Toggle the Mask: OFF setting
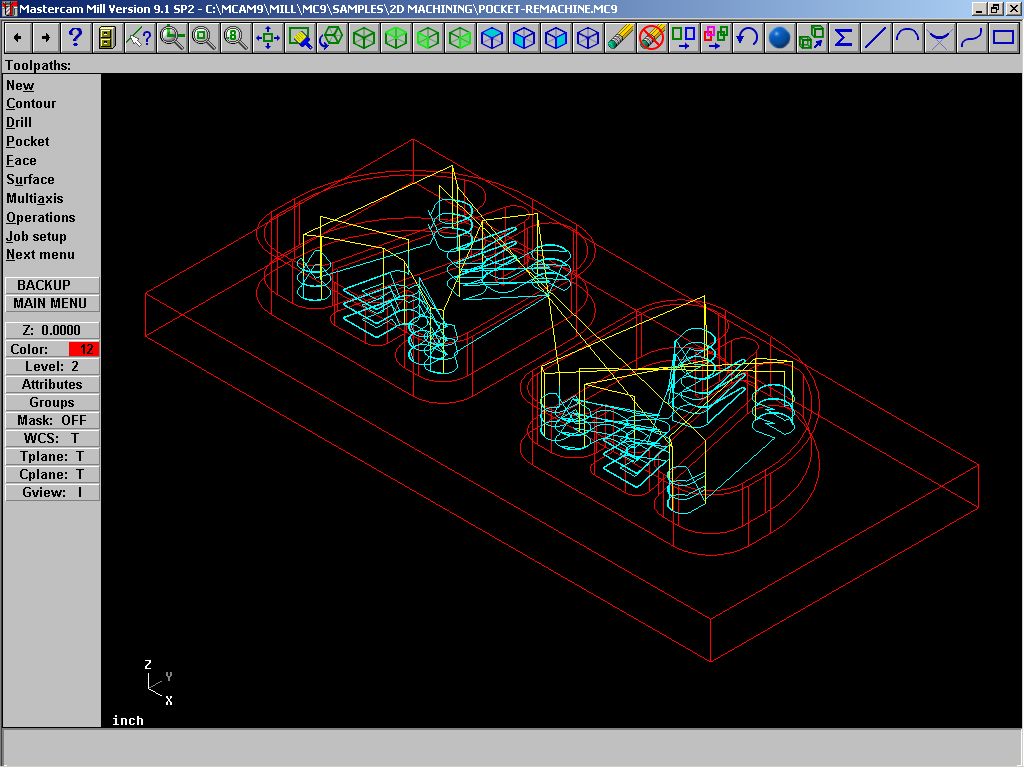Image resolution: width=1024 pixels, height=768 pixels. (52, 421)
